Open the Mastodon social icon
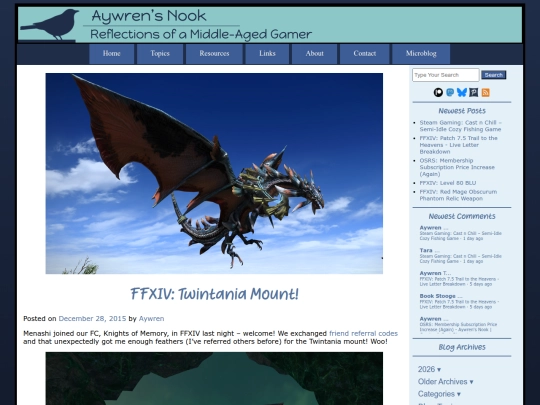This screenshot has height=405, width=540. point(450,92)
